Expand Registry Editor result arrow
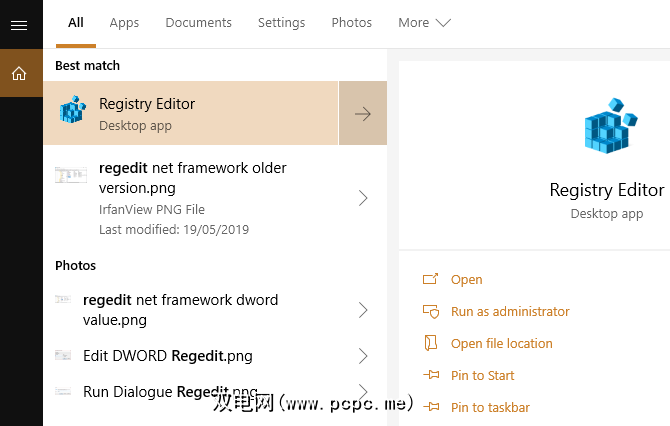The image size is (670, 426). tap(363, 113)
